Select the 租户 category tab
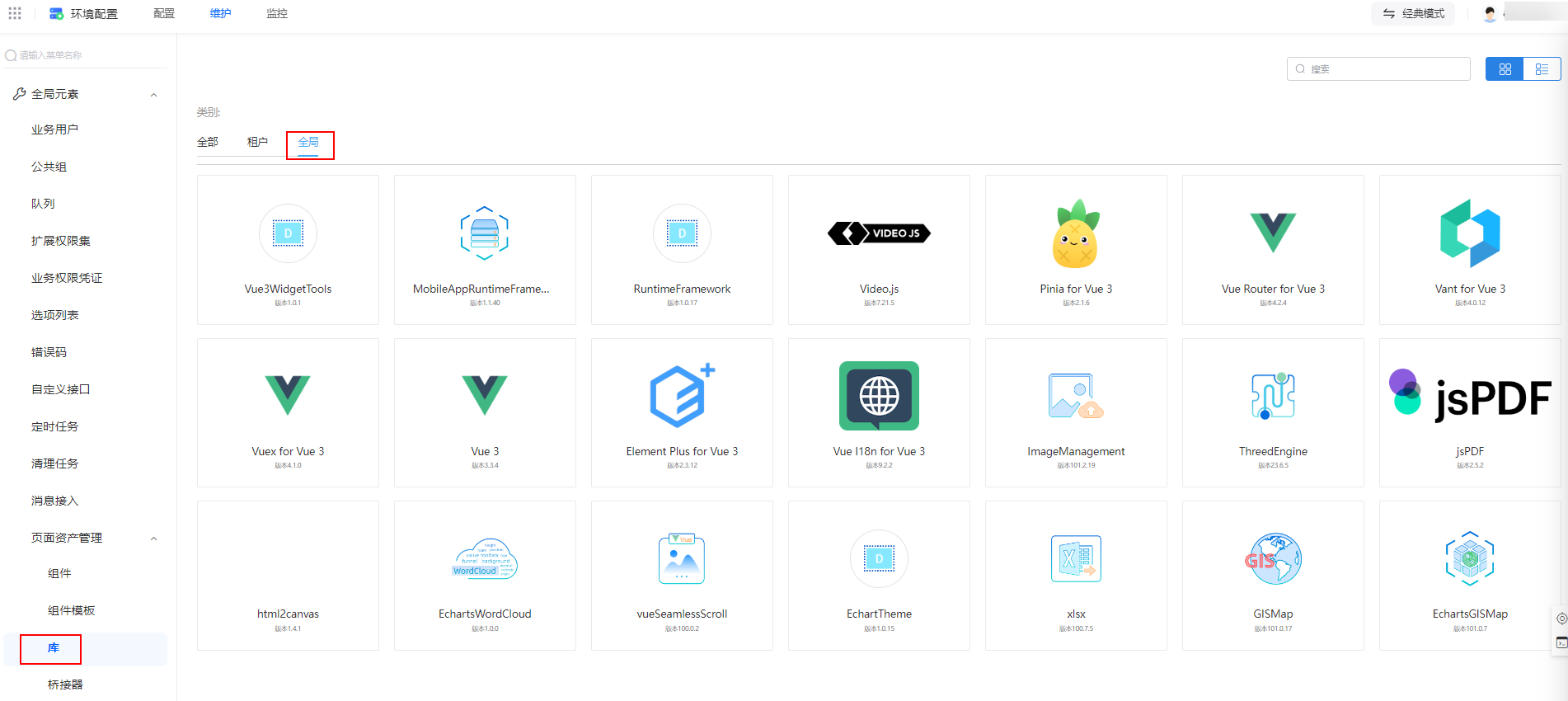This screenshot has height=701, width=1568. pos(257,142)
